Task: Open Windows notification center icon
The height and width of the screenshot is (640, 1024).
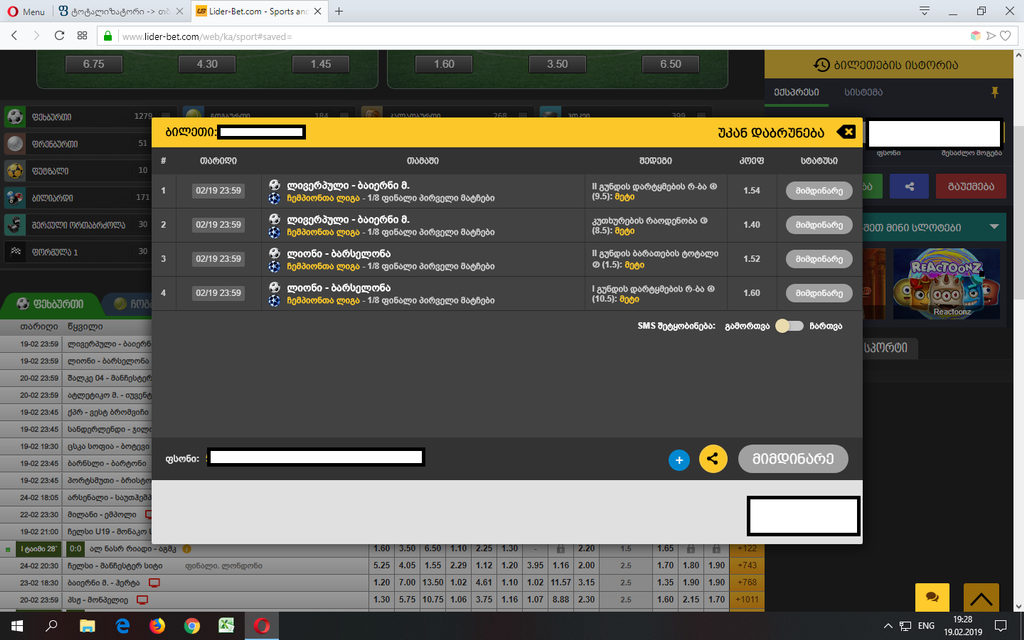Action: (1000, 626)
